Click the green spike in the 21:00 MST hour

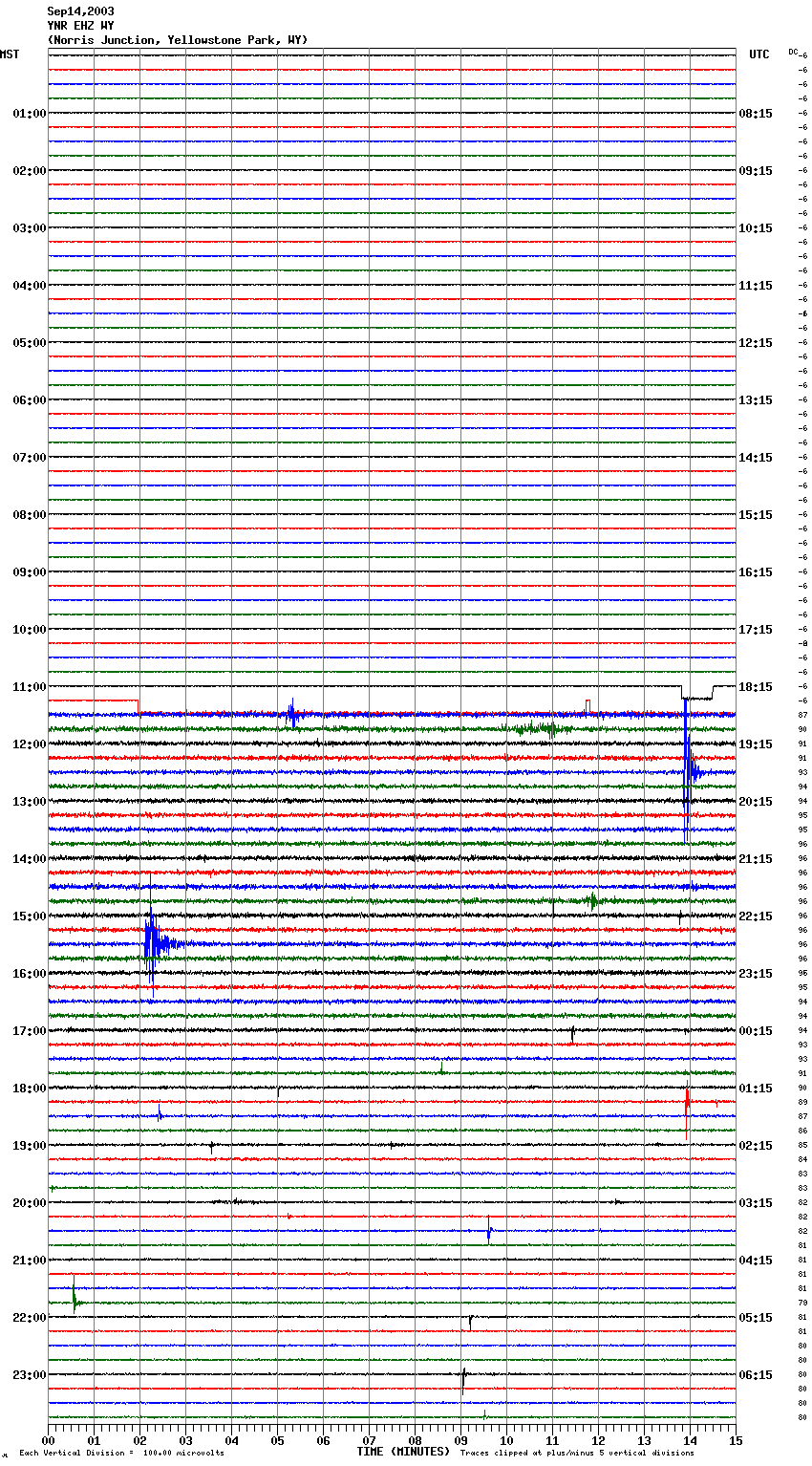pyautogui.click(x=75, y=1296)
